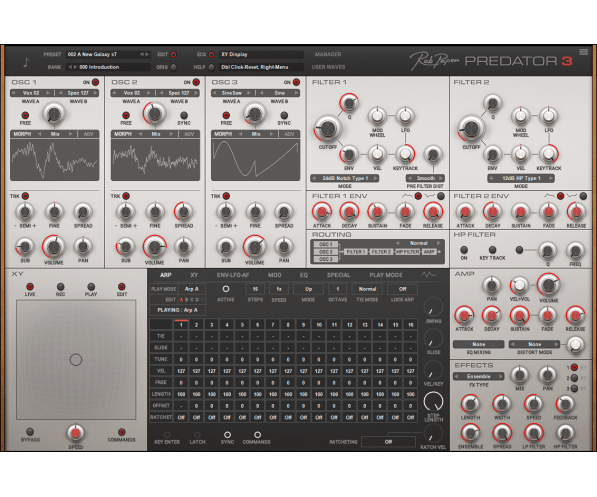Select the rising envelope shape icon in Filter 2 Env
597x497 pixels.
[549, 196]
